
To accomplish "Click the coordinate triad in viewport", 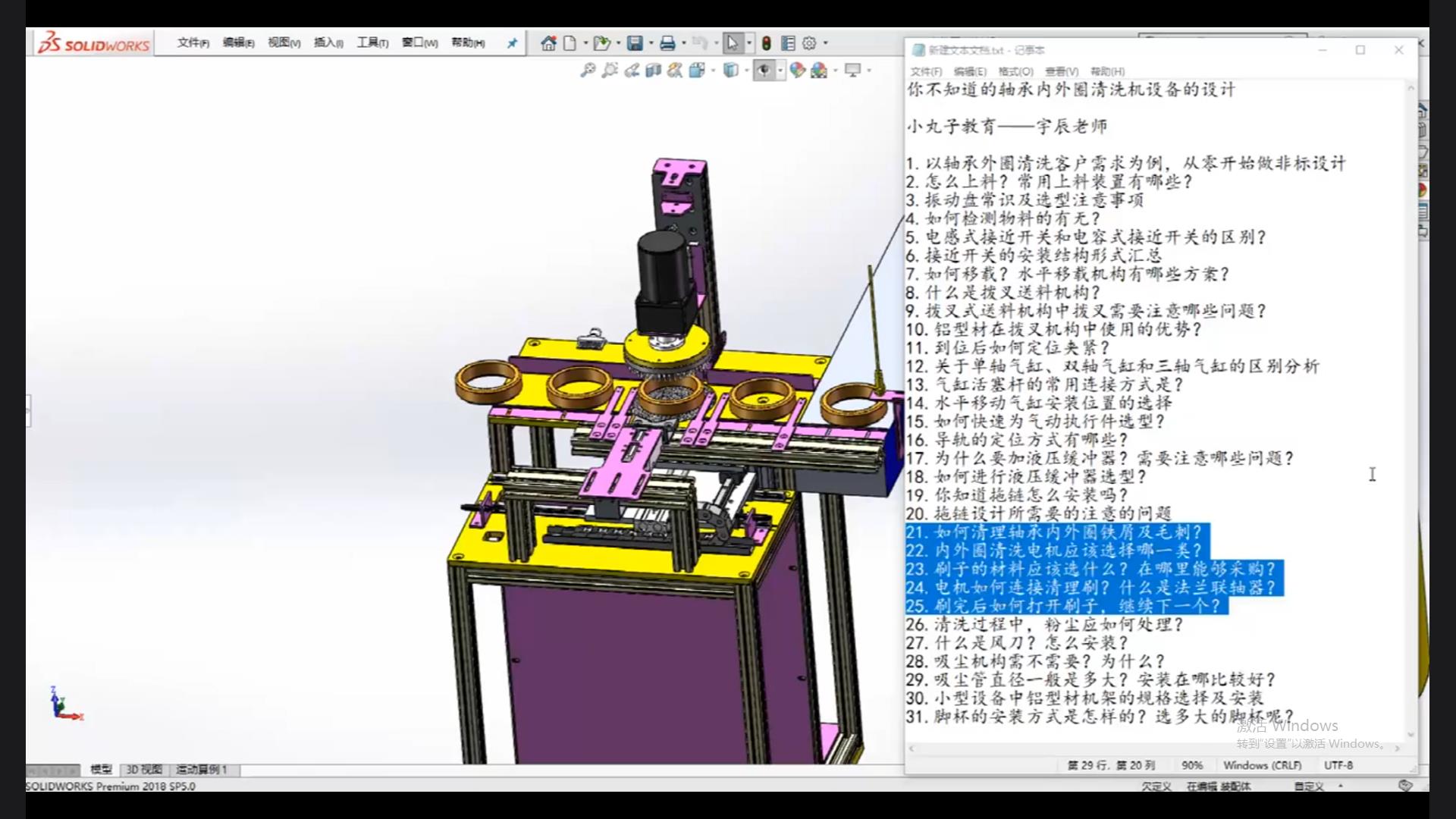I will click(64, 704).
